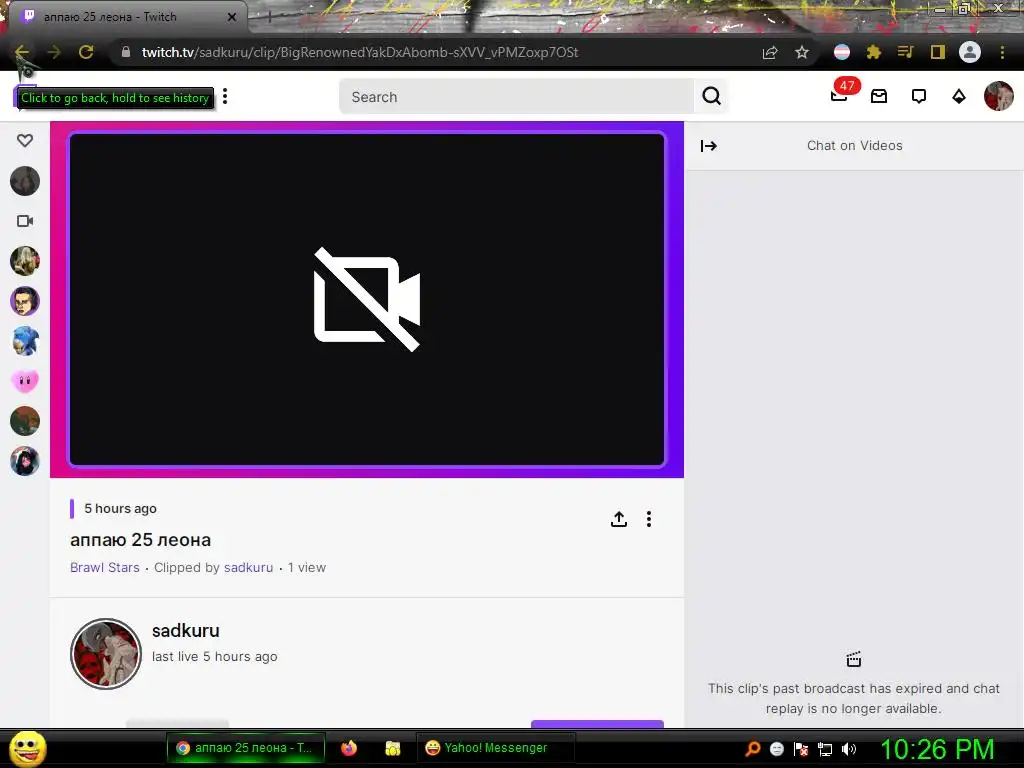Screen dimensions: 1024x768
Task: Click the clip title аппаю 25 леона
Action: click(x=140, y=539)
